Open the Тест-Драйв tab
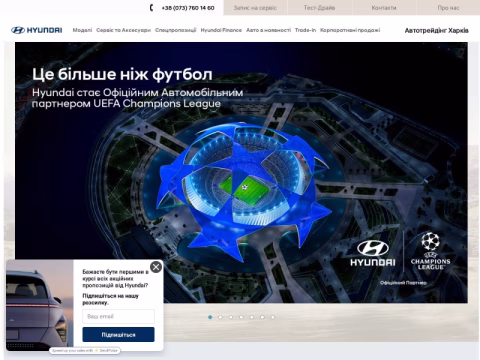The height and width of the screenshot is (360, 480). [x=319, y=8]
